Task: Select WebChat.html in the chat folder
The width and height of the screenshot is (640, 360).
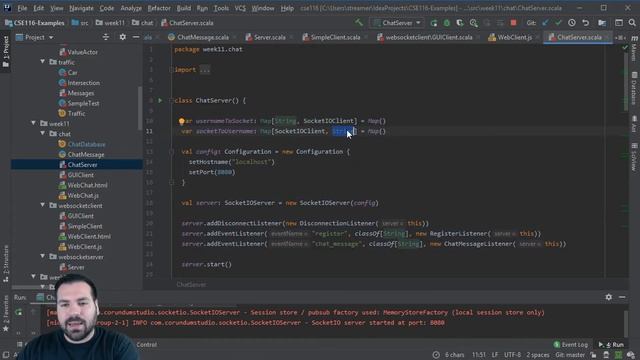Action: click(87, 185)
